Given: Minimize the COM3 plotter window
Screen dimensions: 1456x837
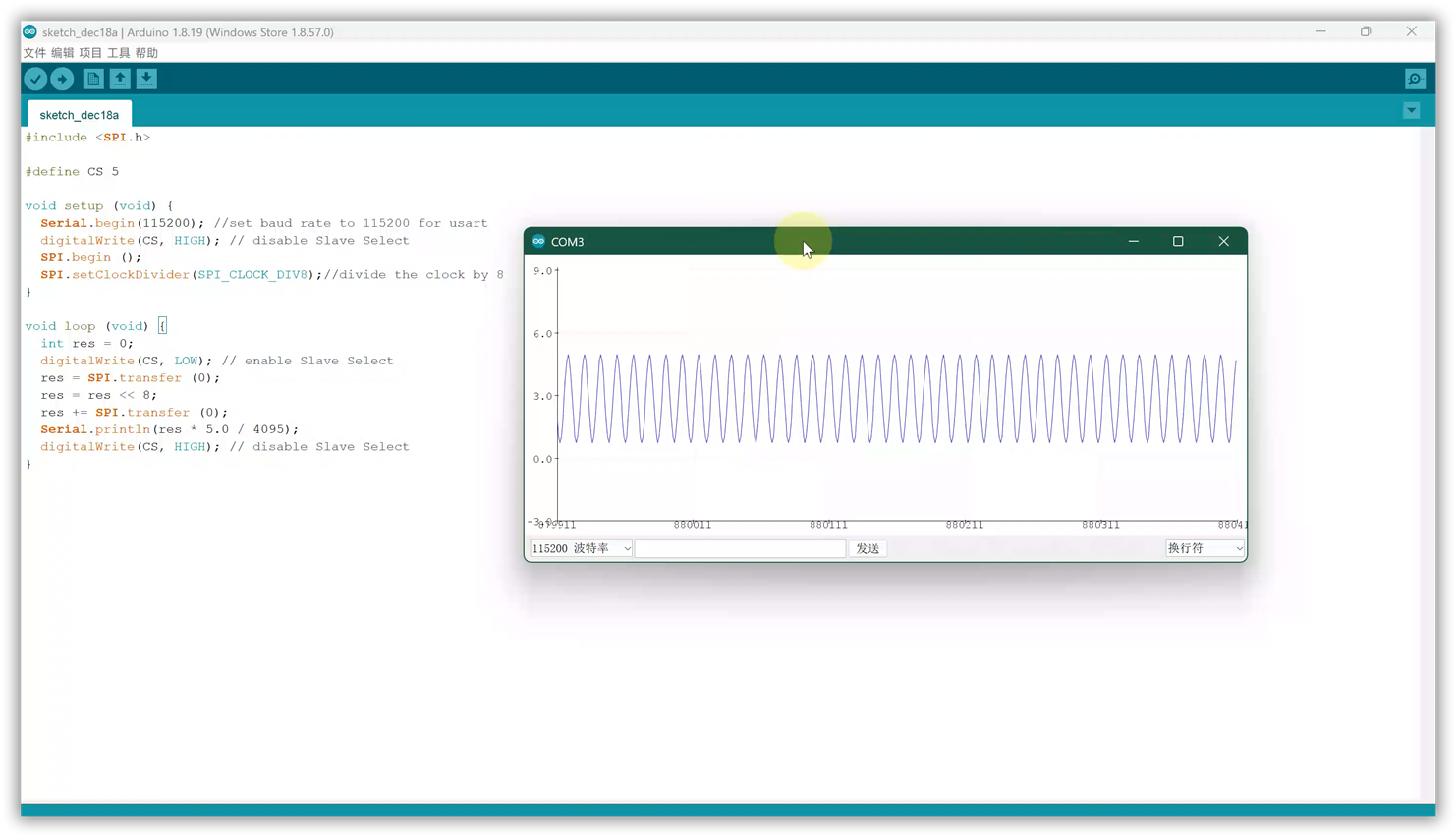Looking at the screenshot, I should pos(1133,241).
